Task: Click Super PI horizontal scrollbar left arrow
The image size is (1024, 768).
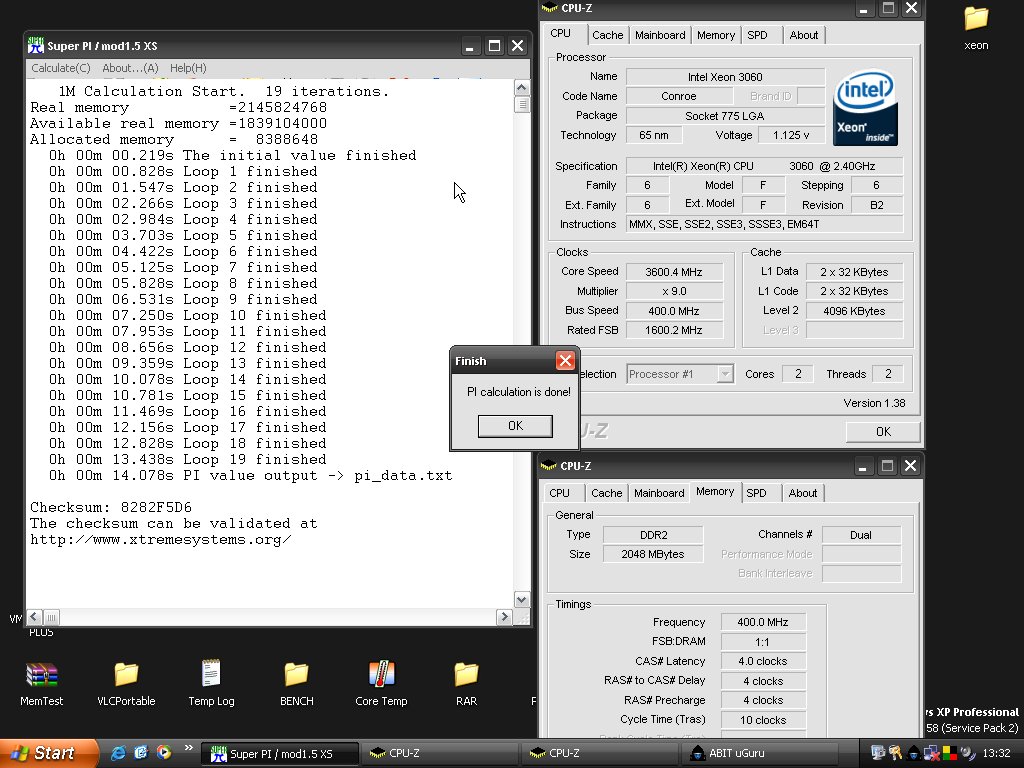Action: 35,616
